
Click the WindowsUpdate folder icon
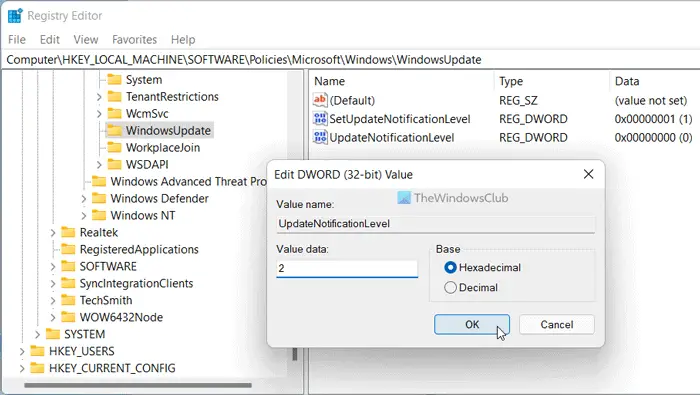(114, 130)
